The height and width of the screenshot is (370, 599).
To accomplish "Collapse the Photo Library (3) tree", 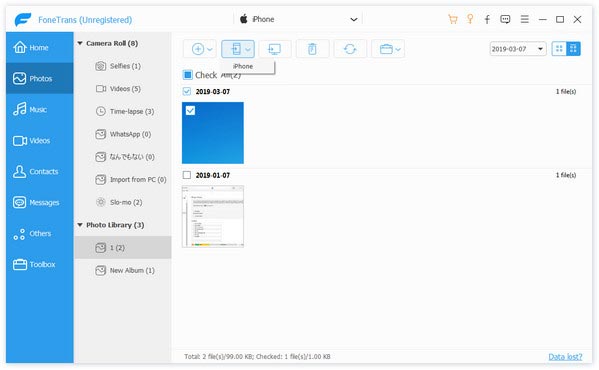I will click(80, 225).
